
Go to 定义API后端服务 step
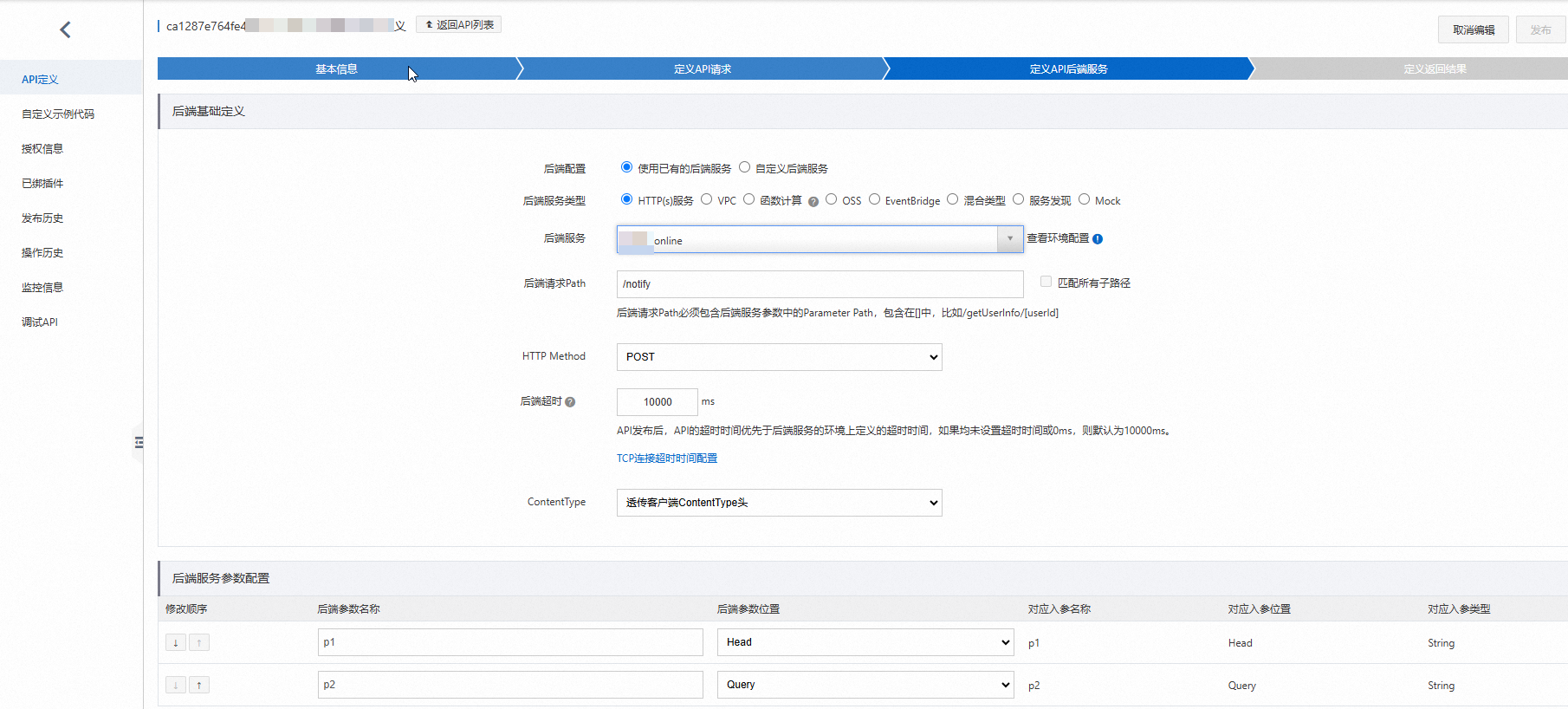click(x=1068, y=69)
